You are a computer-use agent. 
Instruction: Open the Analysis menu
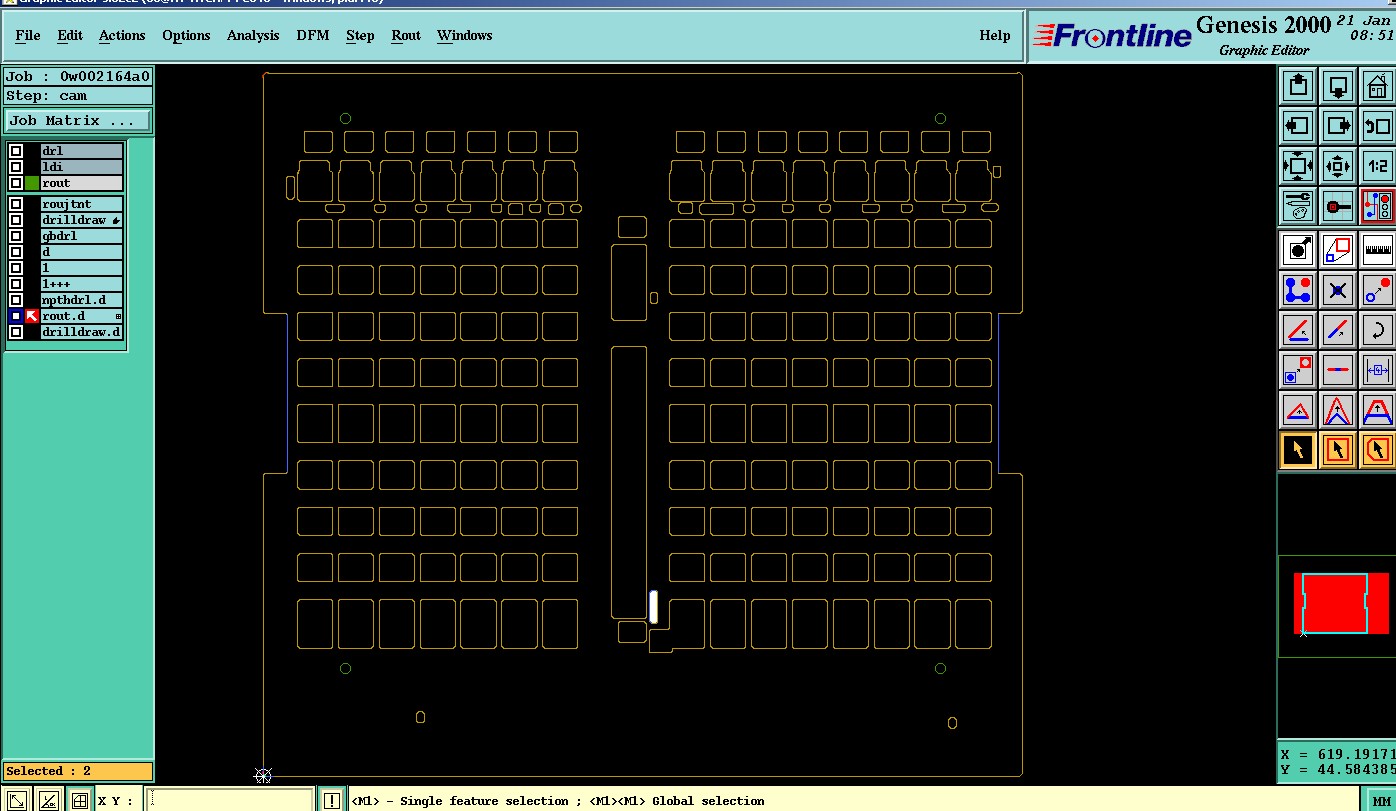tap(253, 35)
